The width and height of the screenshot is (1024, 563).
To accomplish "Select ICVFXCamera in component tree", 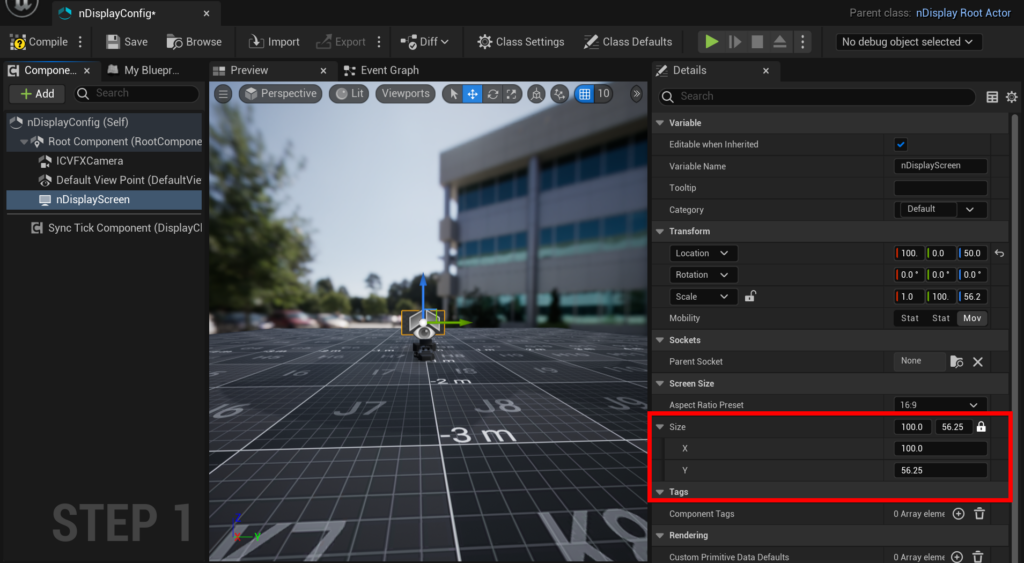I will click(89, 161).
